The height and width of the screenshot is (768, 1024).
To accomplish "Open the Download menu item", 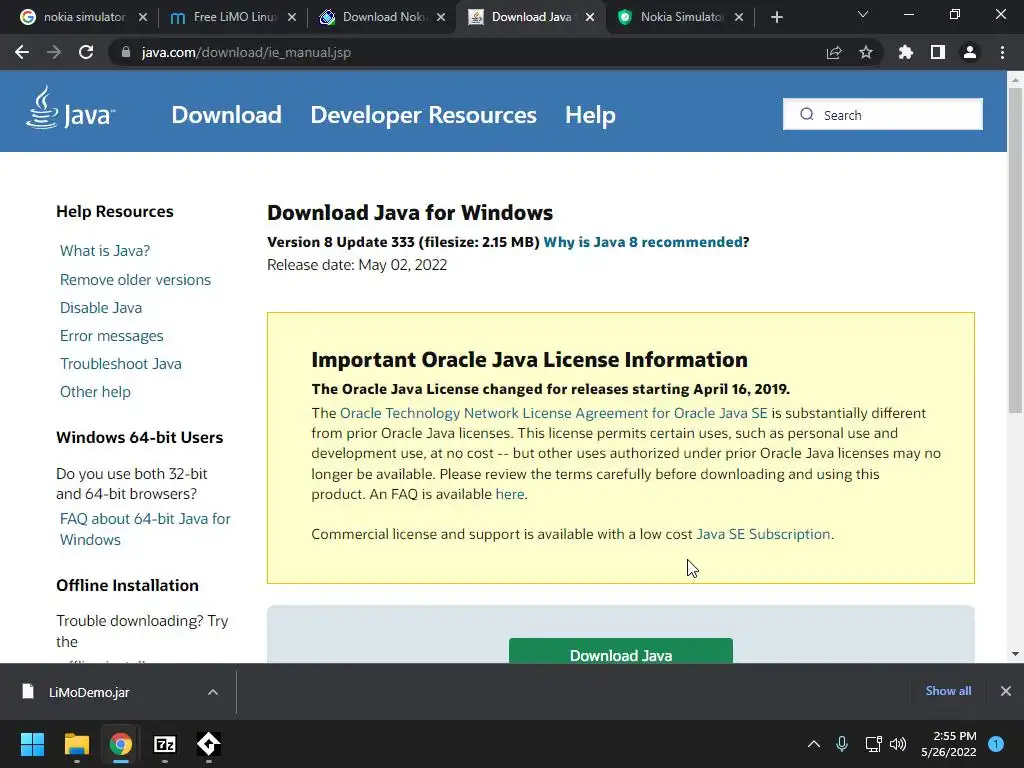I will [x=226, y=115].
